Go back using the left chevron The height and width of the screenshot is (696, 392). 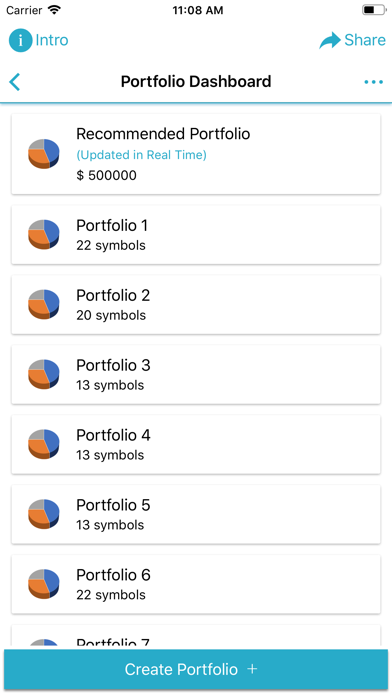[15, 82]
